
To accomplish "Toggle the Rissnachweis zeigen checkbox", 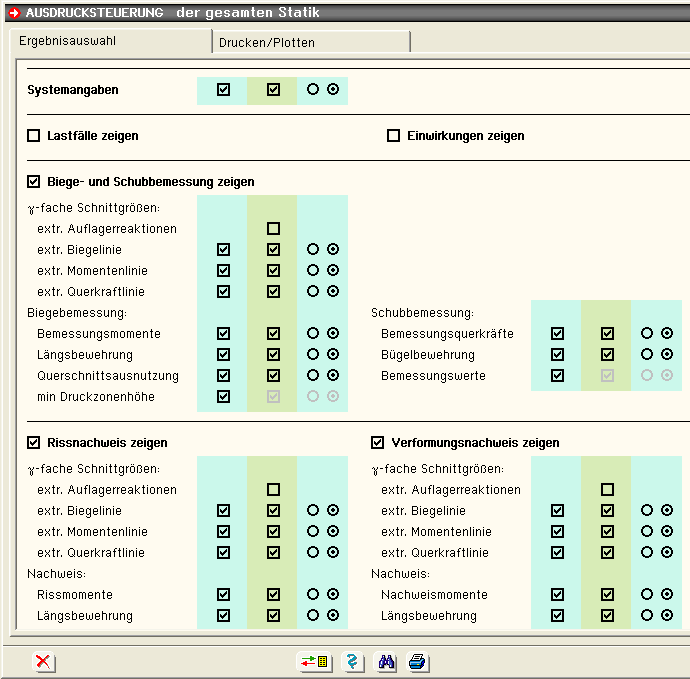I will coord(34,443).
